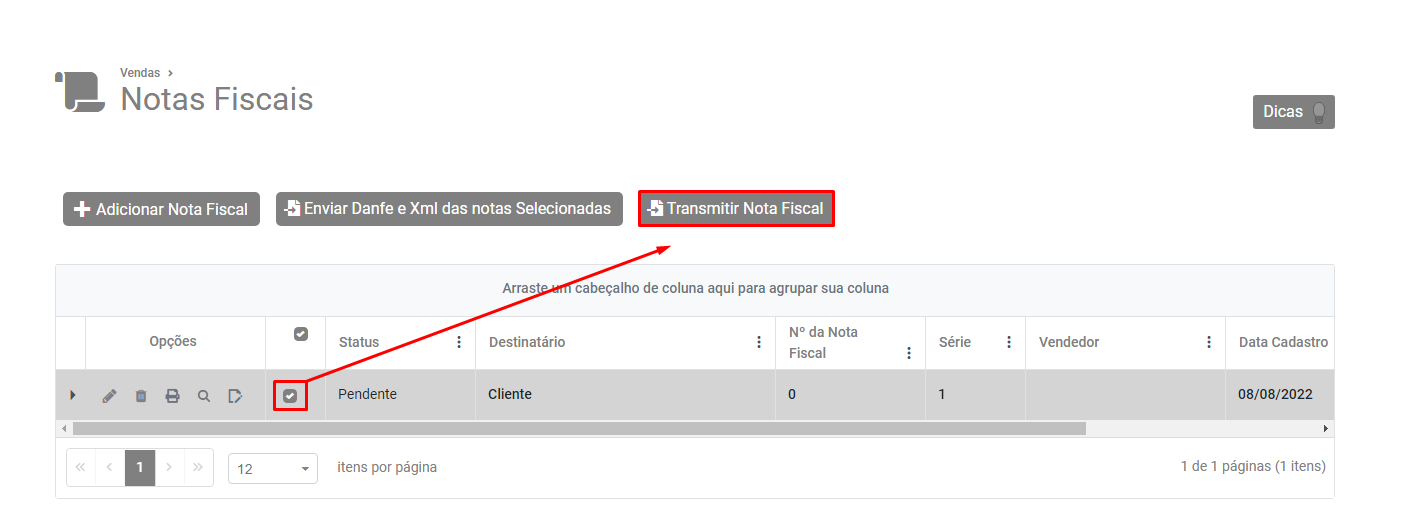The image size is (1423, 530).
Task: Click Enviar Danfe e Xml button
Action: pos(449,209)
